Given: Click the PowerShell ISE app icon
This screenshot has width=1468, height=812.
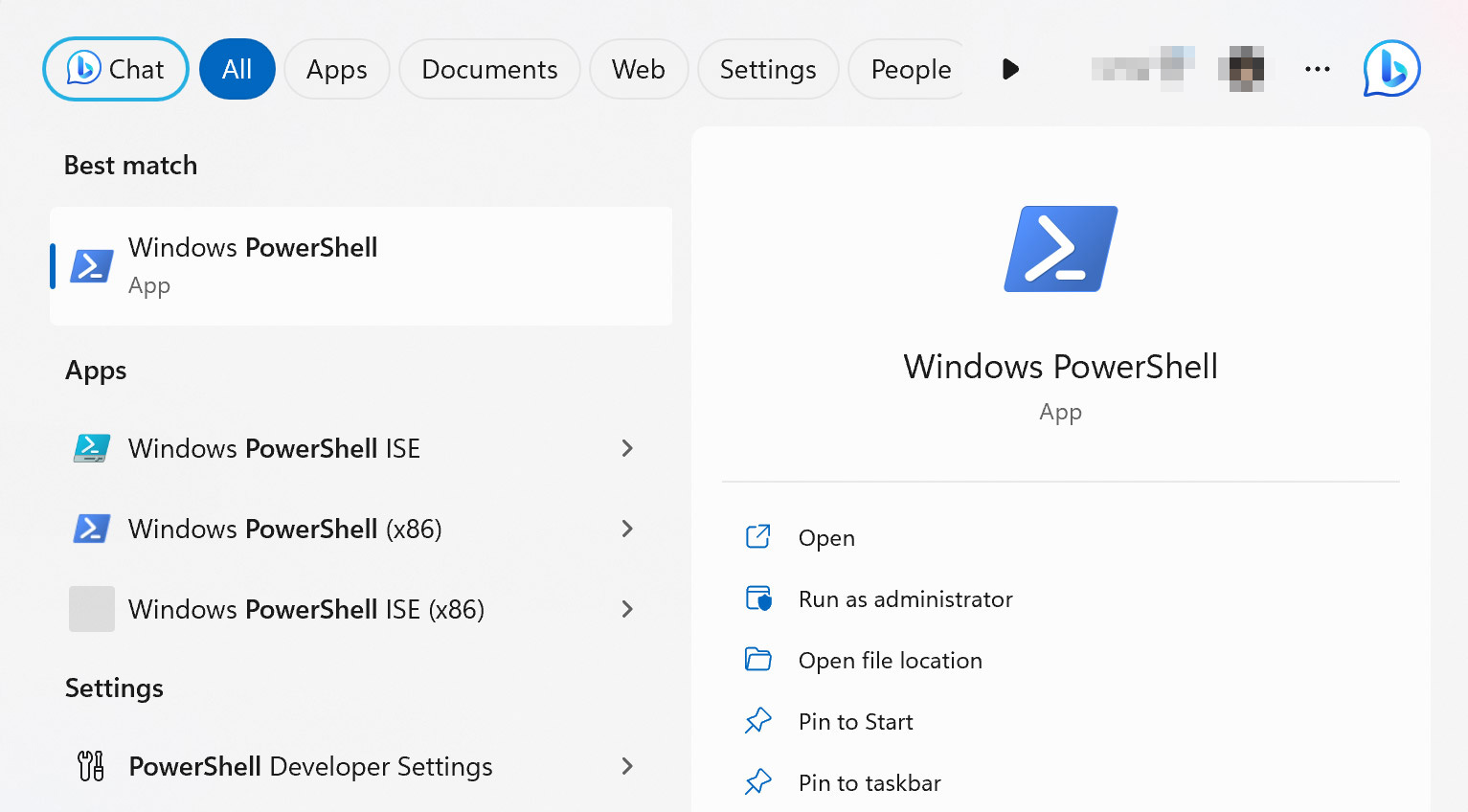Looking at the screenshot, I should click(x=92, y=448).
